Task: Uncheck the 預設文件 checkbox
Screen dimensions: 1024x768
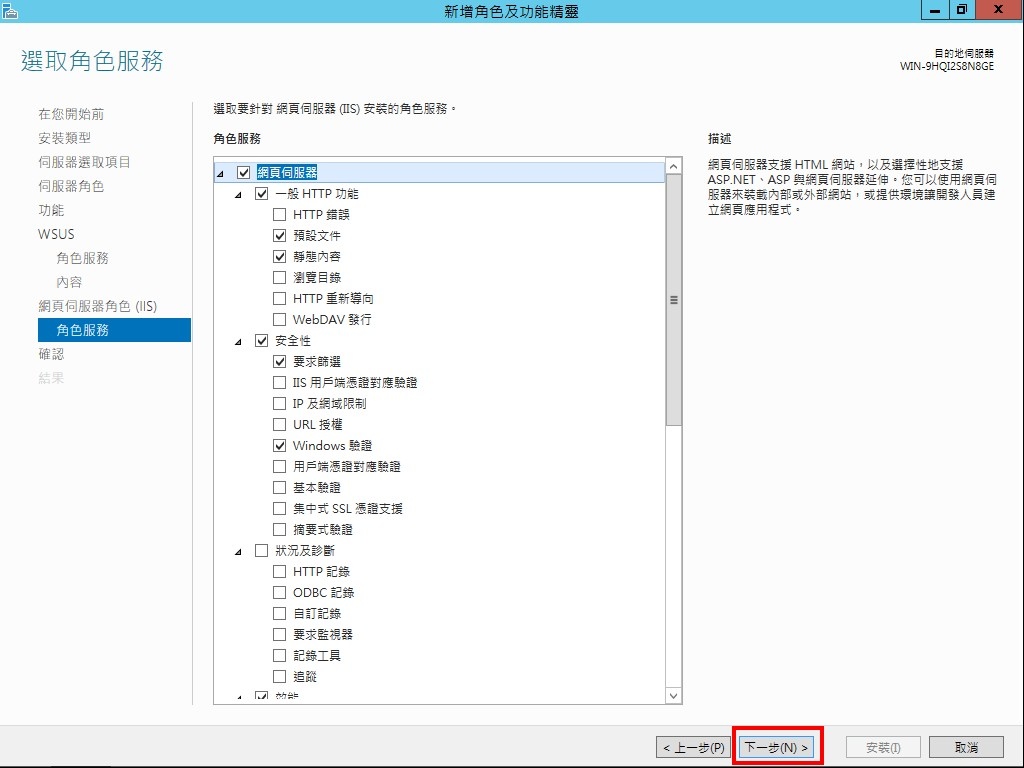Action: (x=279, y=235)
